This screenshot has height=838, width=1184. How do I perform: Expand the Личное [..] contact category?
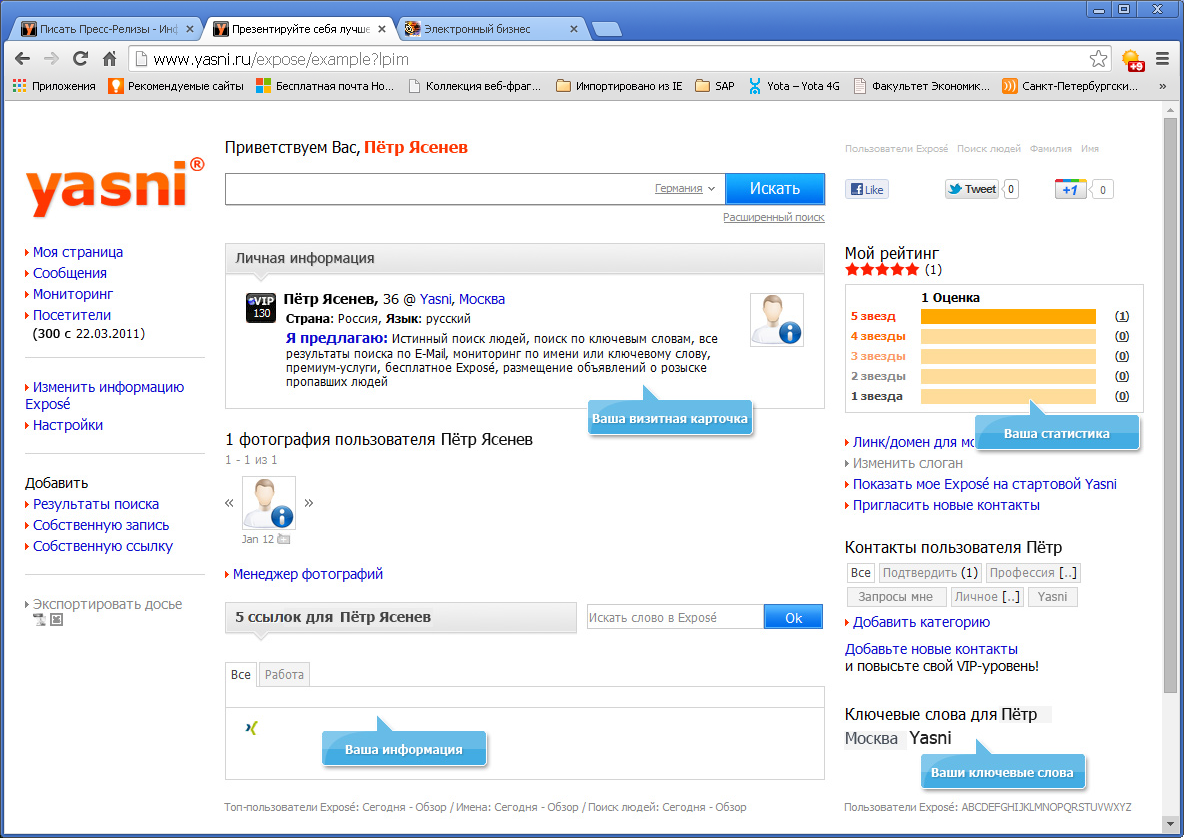tap(987, 597)
